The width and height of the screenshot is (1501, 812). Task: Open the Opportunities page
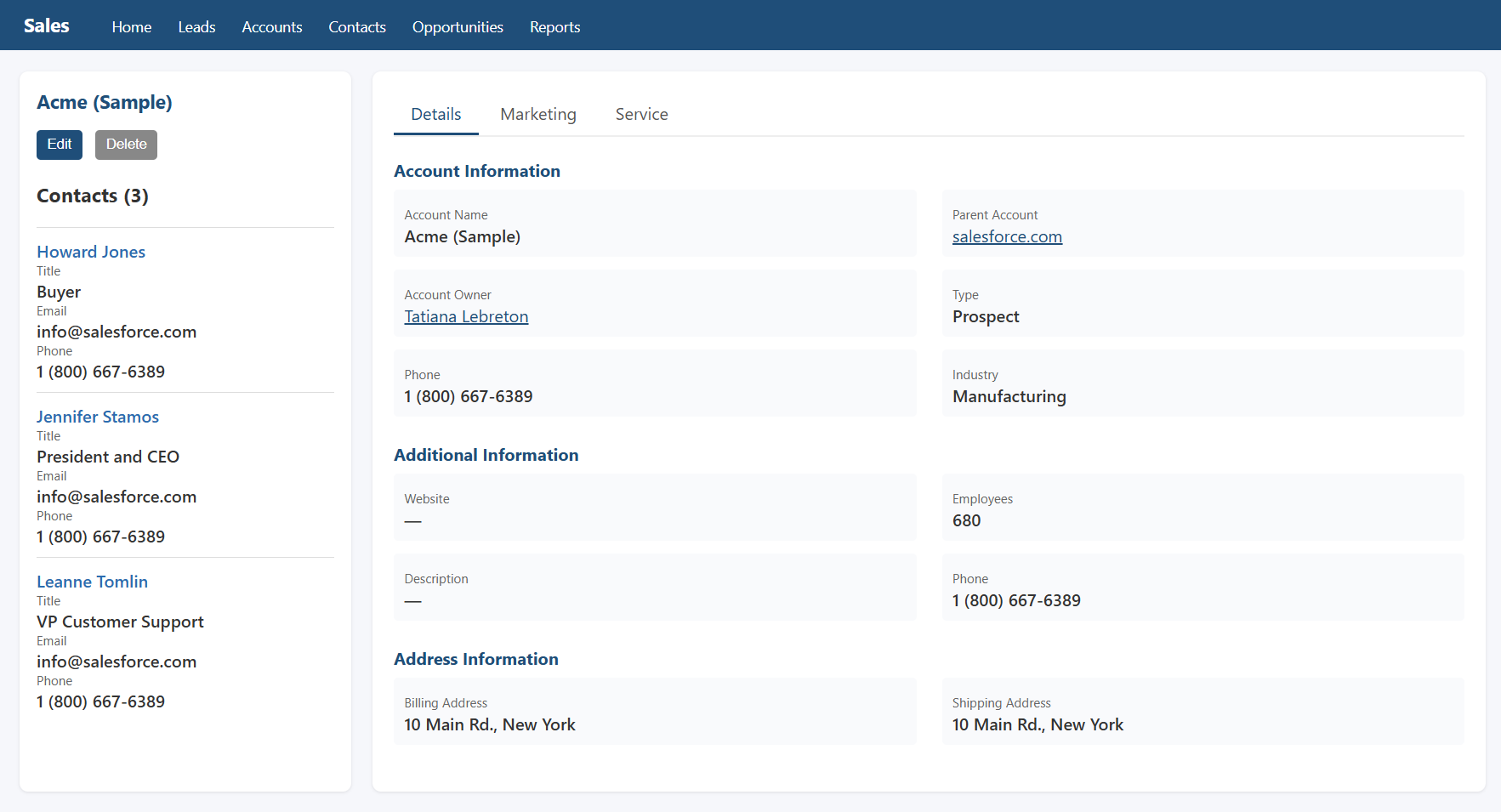click(x=458, y=27)
